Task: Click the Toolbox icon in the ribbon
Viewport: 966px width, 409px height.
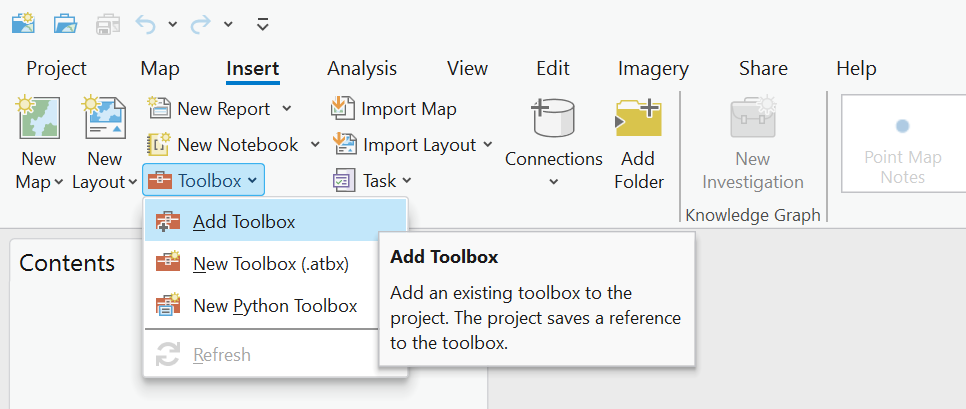Action: pos(160,180)
